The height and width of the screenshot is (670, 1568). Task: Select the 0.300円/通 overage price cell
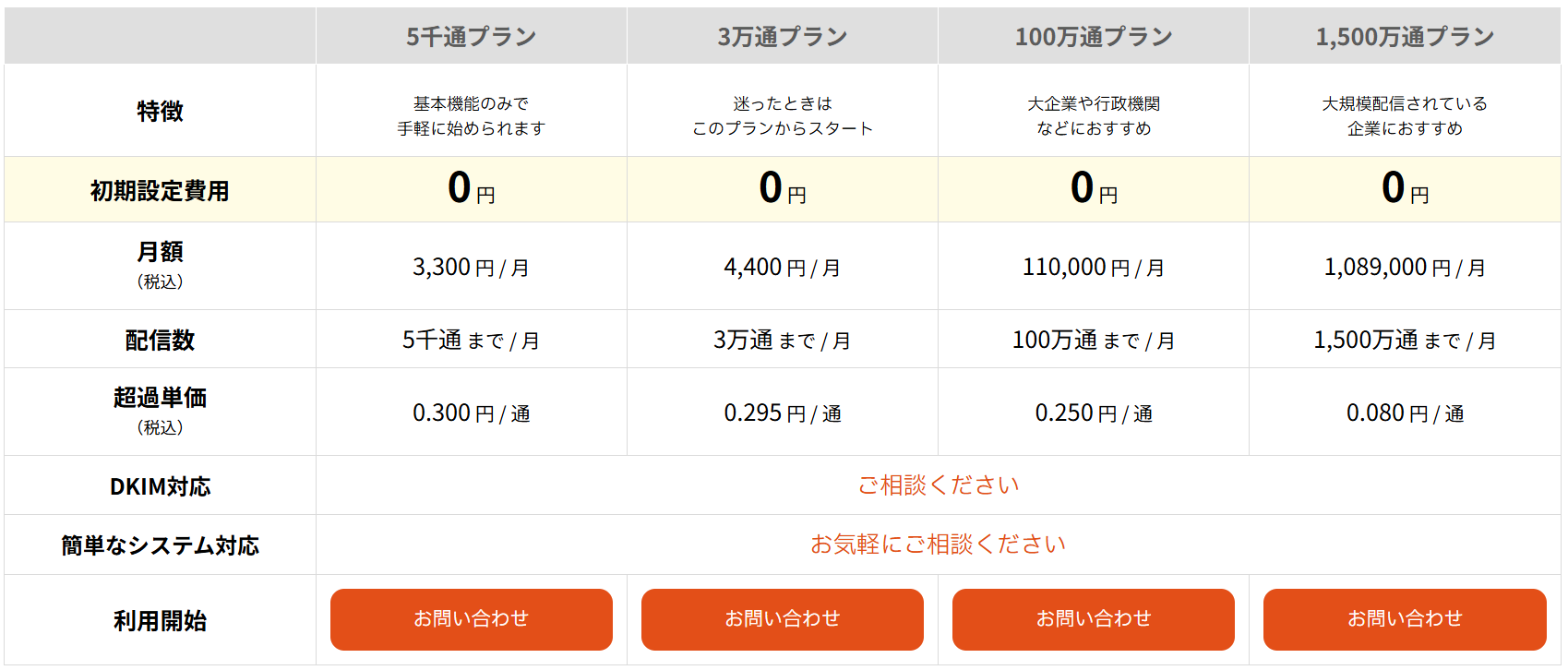tap(471, 413)
